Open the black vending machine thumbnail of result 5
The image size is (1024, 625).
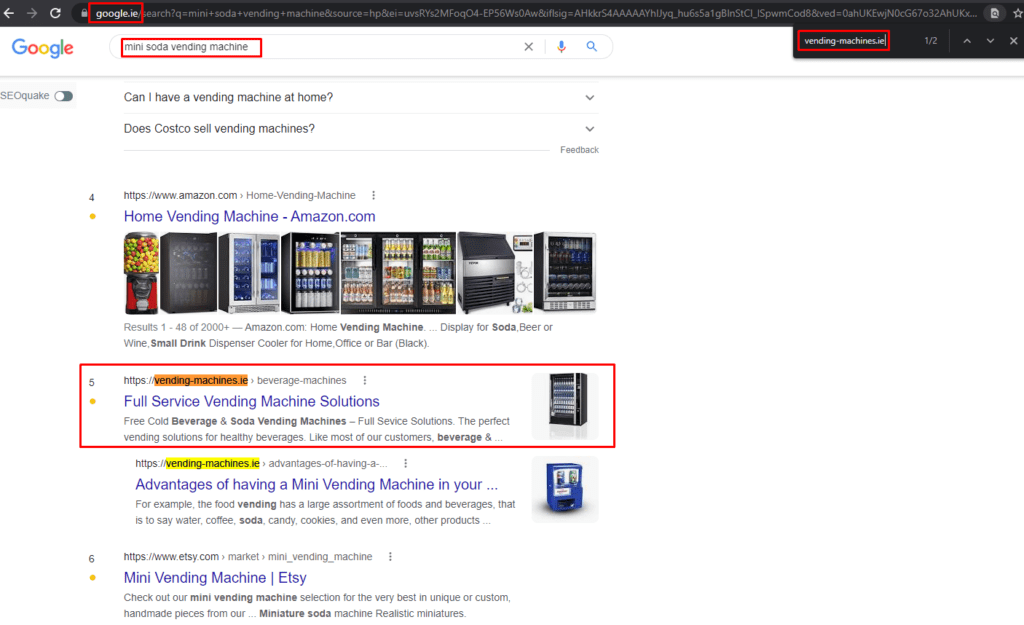pyautogui.click(x=565, y=406)
